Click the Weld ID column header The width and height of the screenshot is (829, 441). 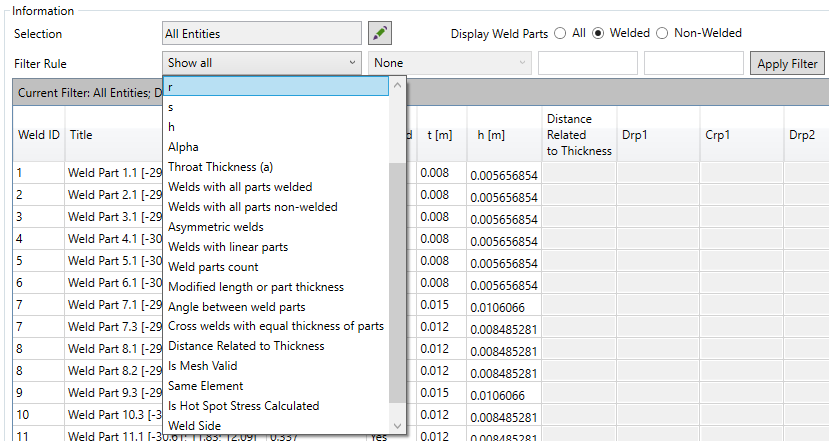[x=38, y=135]
